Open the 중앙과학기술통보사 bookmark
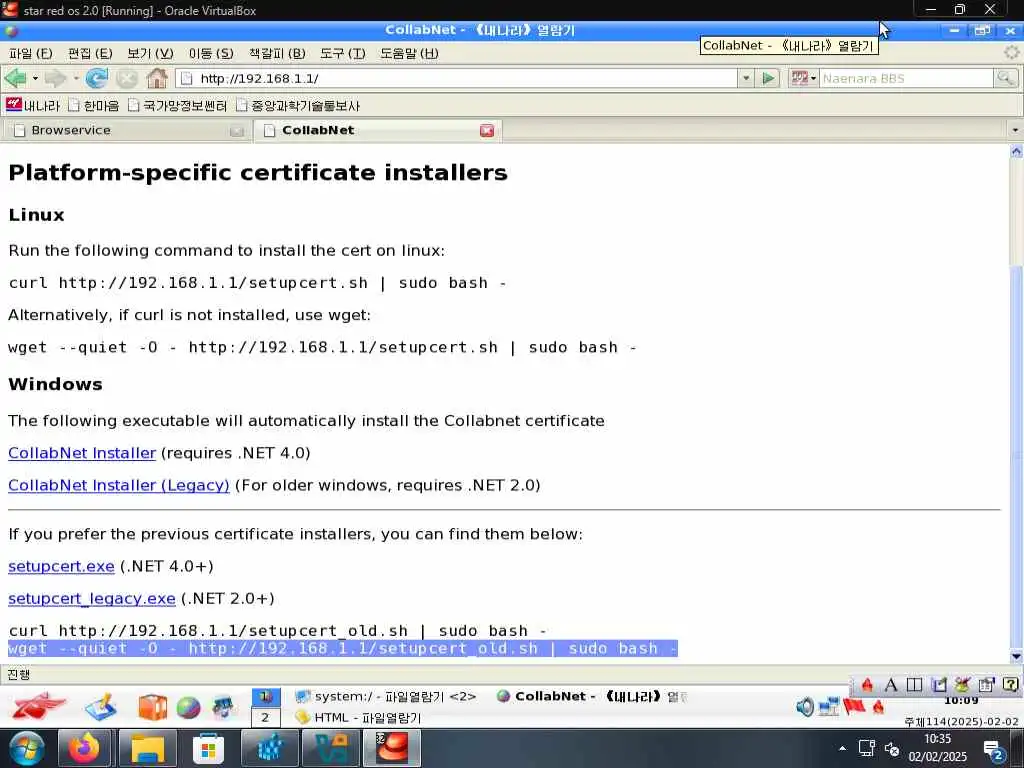 (x=298, y=105)
